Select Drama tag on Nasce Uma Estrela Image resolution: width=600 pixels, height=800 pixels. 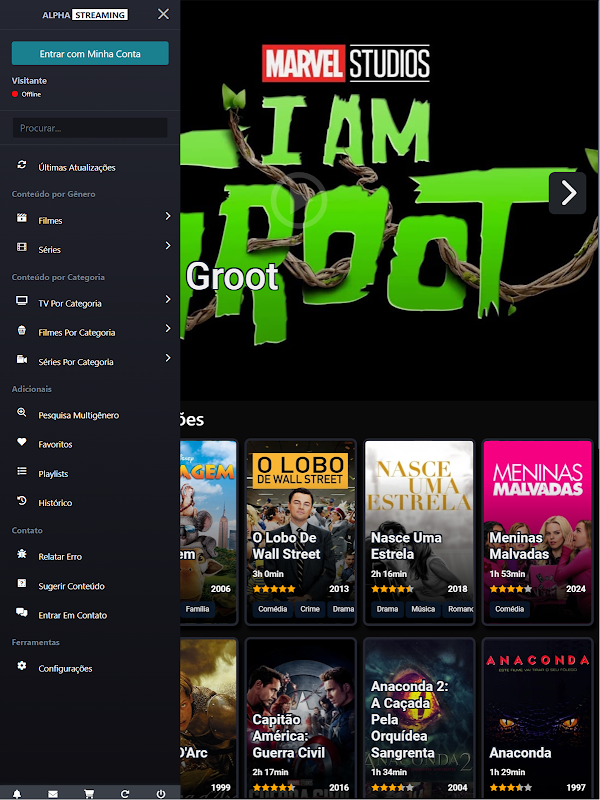point(387,609)
